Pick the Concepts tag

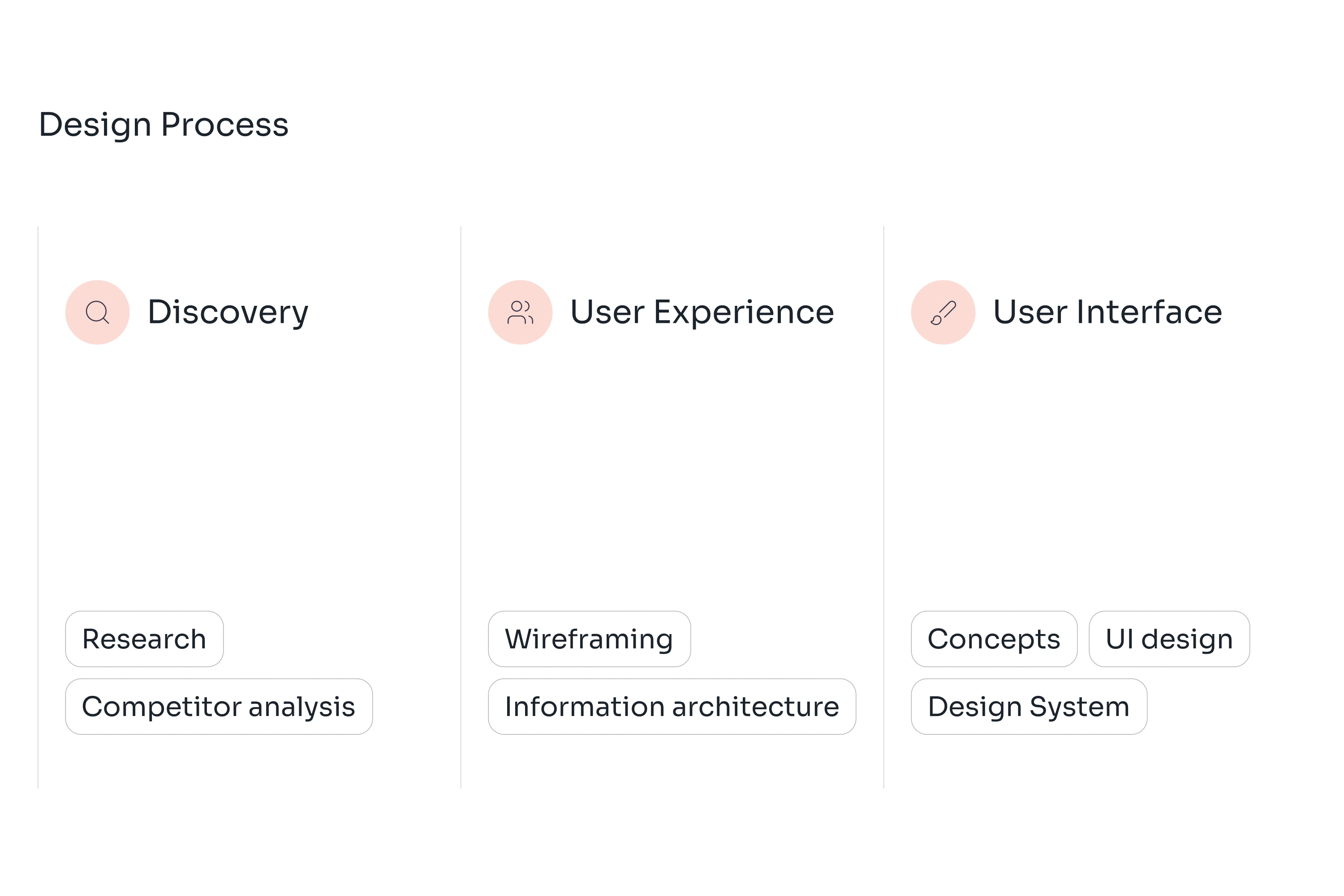point(994,639)
